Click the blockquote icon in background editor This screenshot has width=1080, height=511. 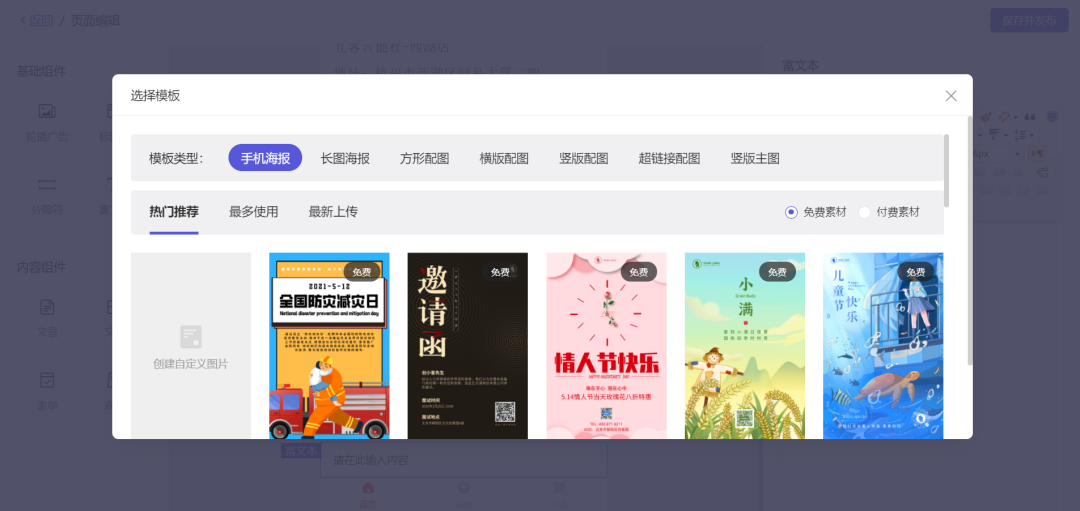pos(1030,116)
